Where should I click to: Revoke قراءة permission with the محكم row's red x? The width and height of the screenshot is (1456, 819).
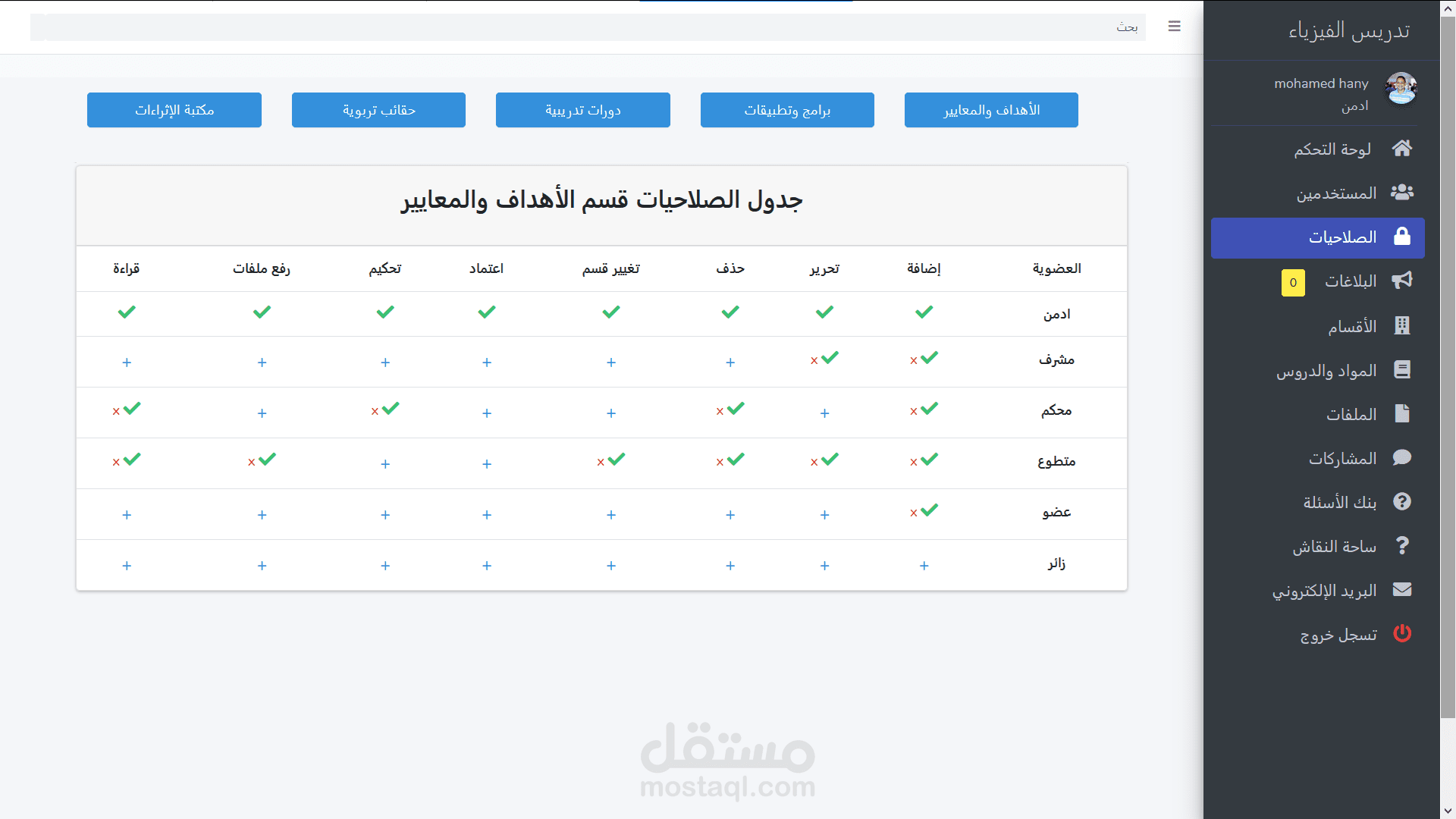coord(116,412)
